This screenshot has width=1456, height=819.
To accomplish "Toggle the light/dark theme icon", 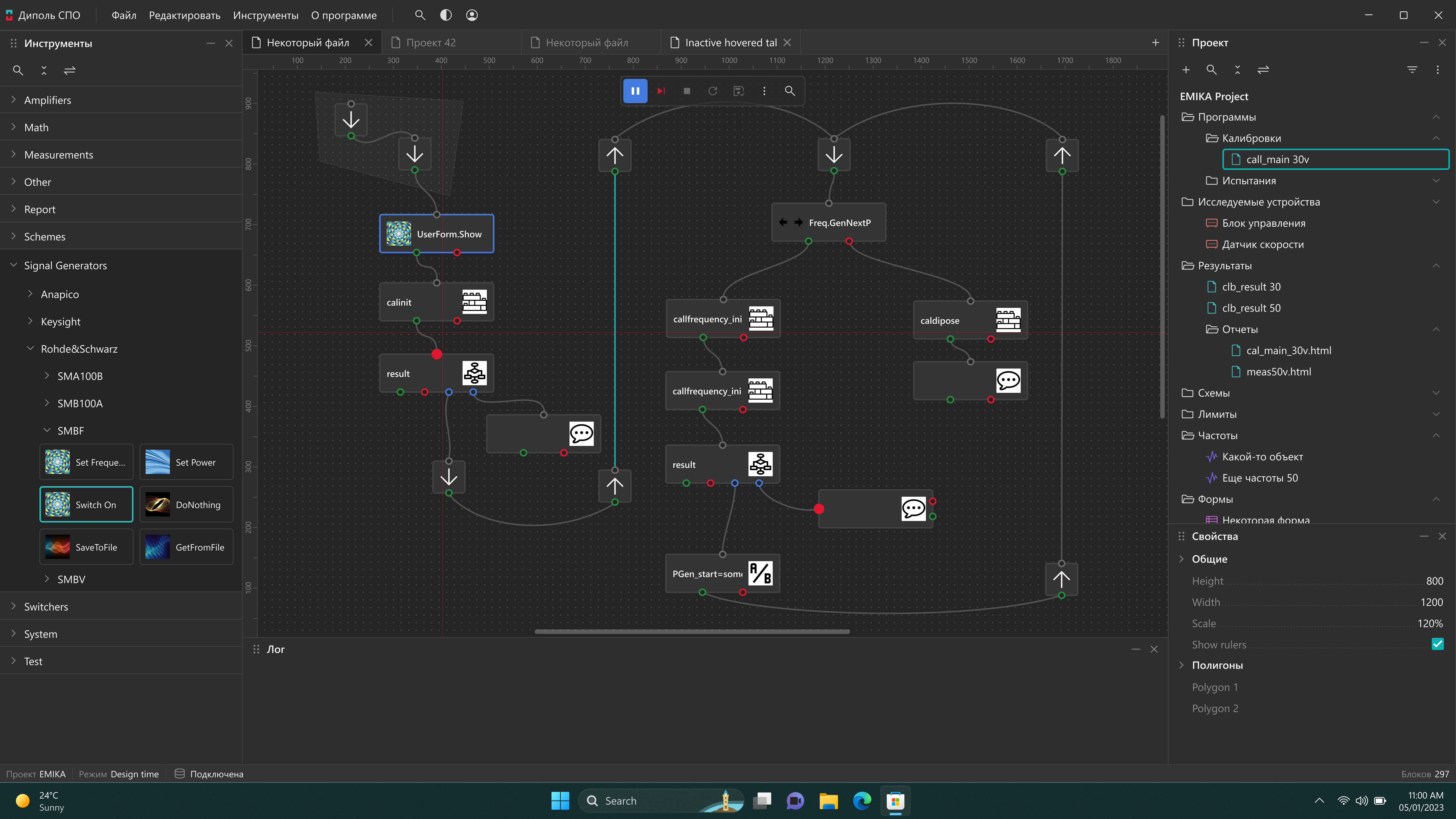I will point(446,15).
